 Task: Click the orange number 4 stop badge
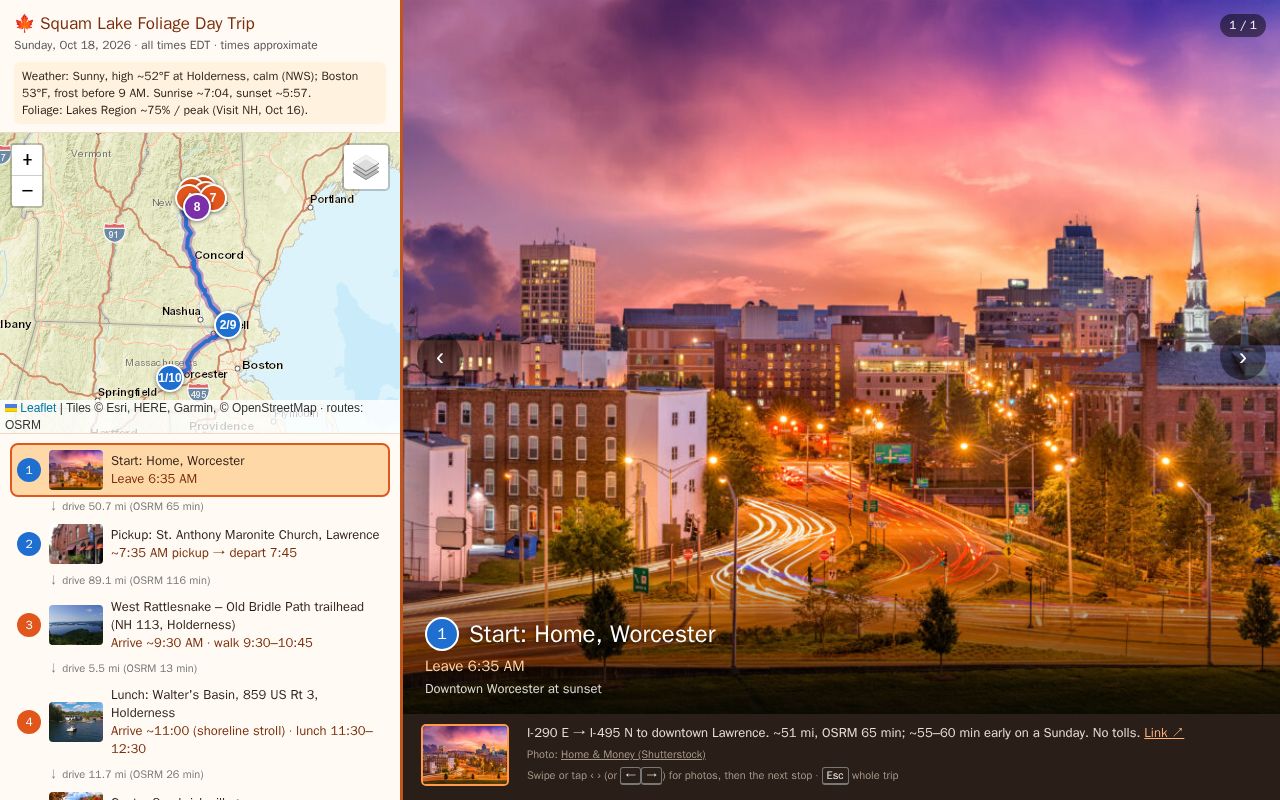tap(29, 722)
